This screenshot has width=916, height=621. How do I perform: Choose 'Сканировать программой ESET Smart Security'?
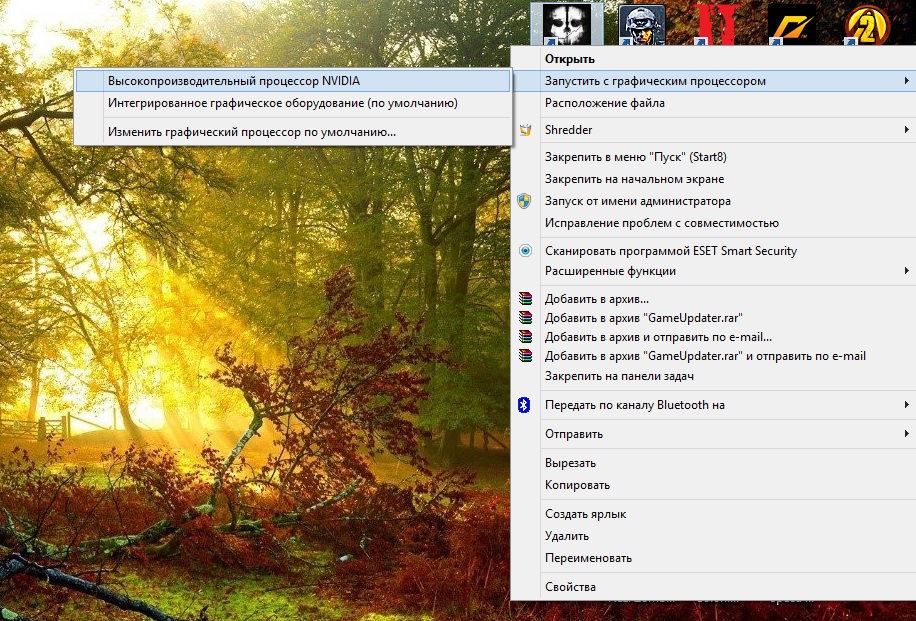[713, 251]
